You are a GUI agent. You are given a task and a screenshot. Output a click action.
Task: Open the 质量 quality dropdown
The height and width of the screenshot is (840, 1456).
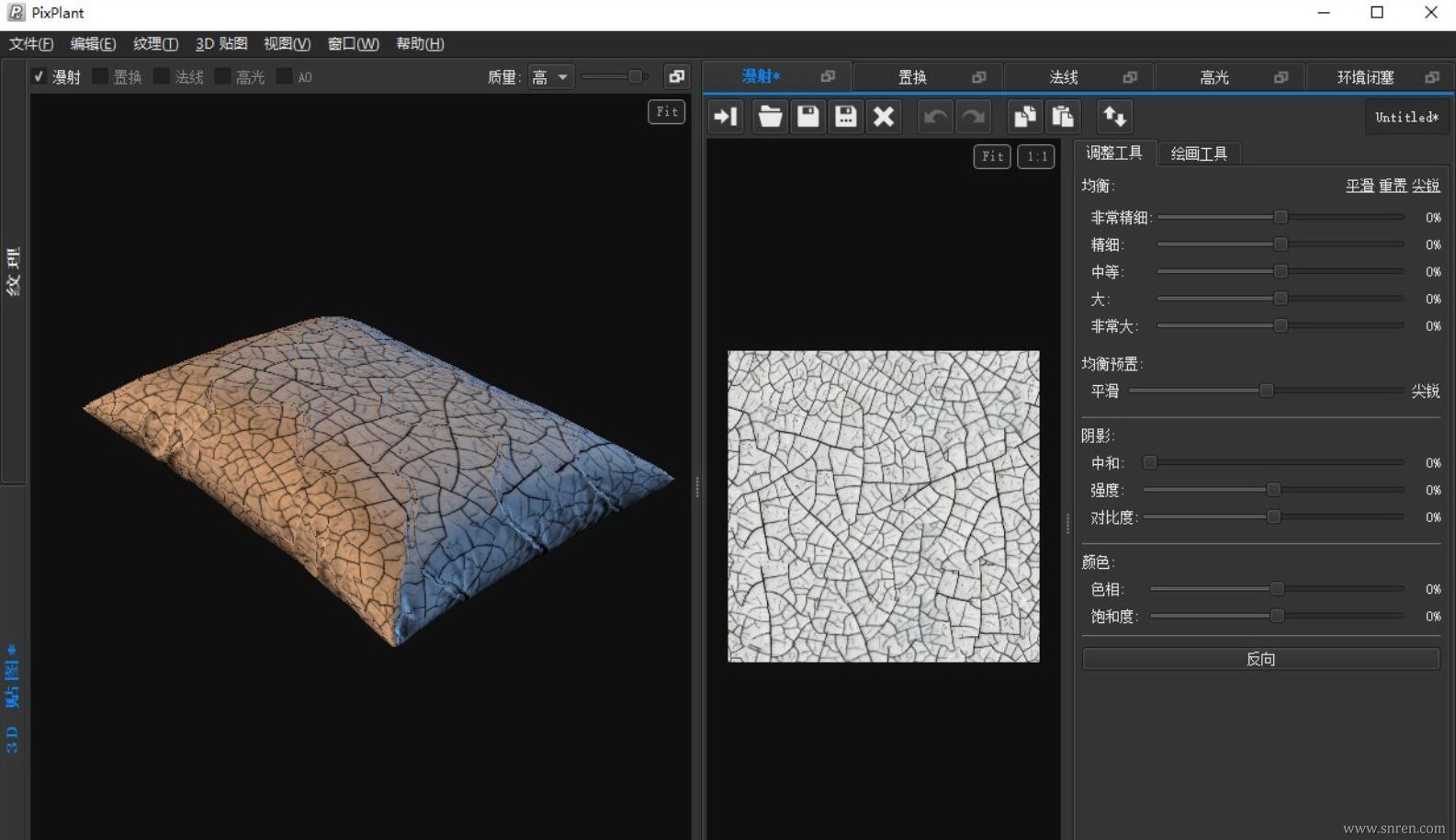tap(551, 77)
